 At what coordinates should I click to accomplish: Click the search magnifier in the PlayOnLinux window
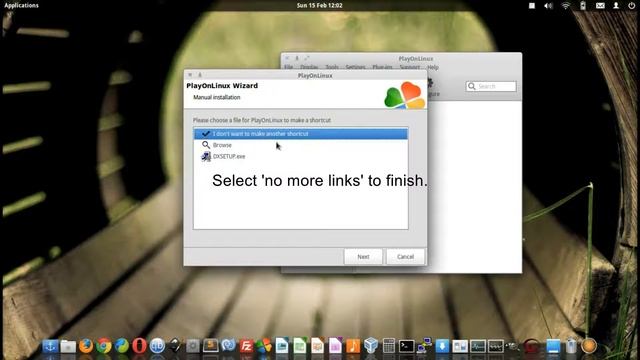(472, 86)
